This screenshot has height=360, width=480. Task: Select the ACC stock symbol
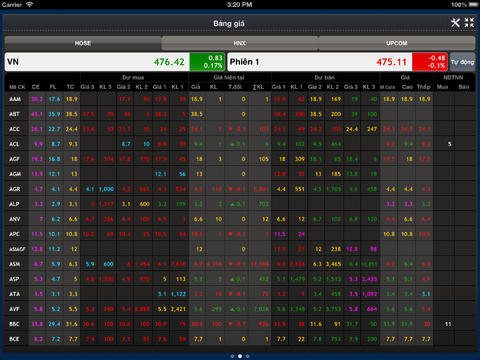pos(14,129)
